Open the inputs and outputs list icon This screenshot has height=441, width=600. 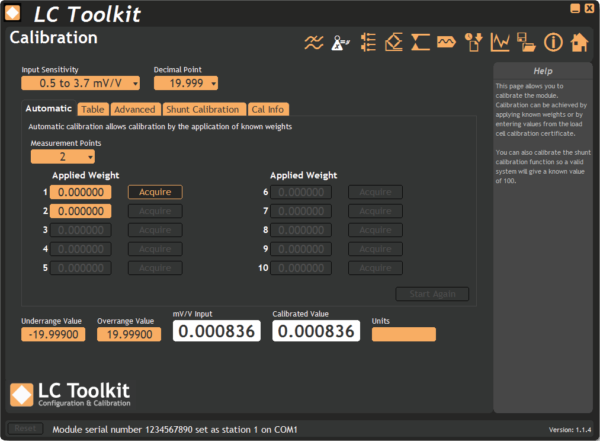pyautogui.click(x=368, y=42)
